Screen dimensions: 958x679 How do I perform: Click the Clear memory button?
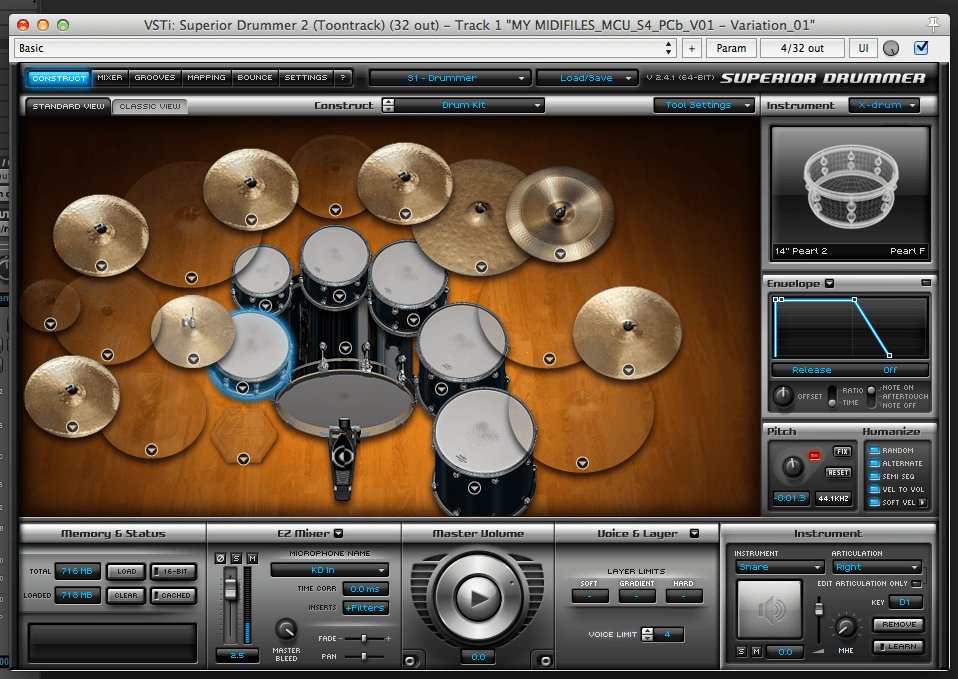tap(126, 595)
